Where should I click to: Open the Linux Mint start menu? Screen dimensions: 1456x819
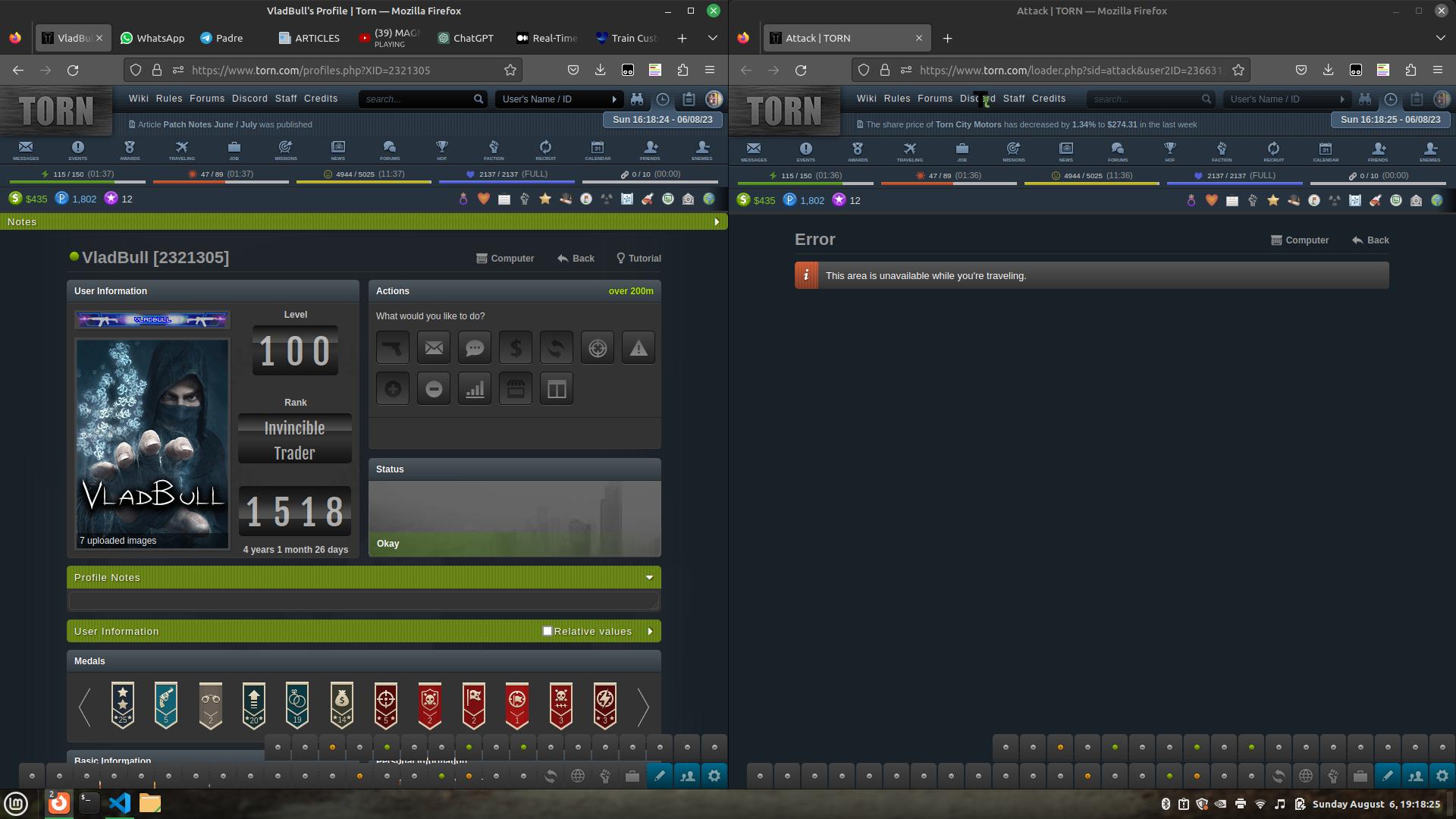click(x=17, y=803)
